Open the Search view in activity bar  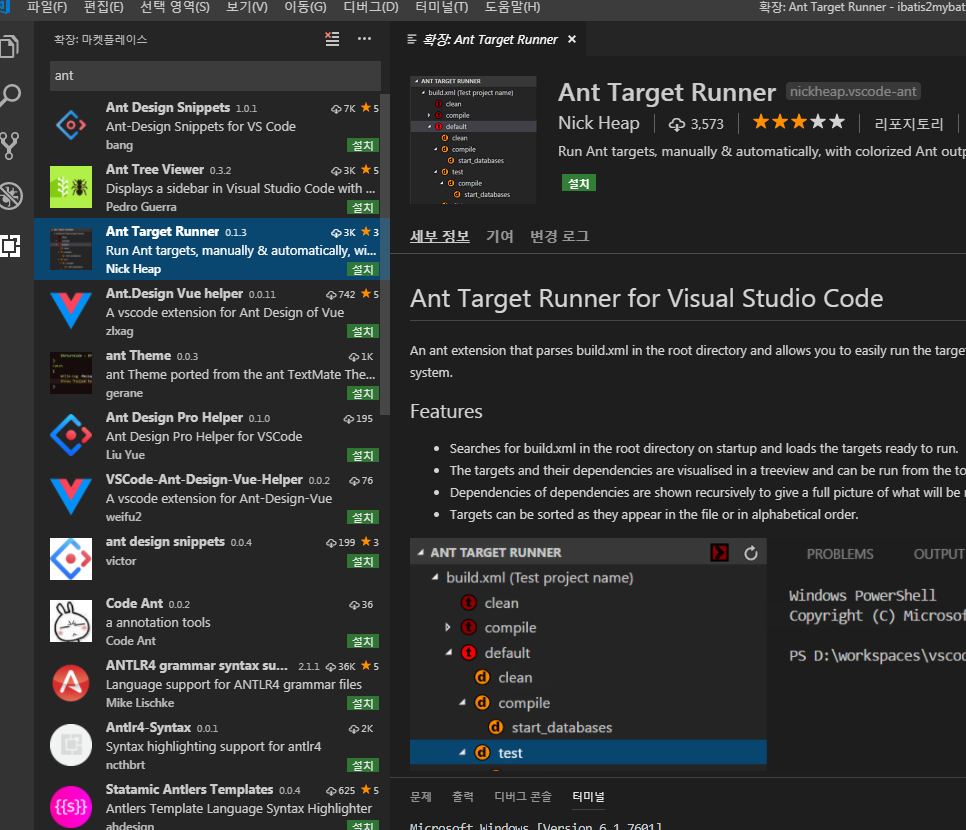10,96
